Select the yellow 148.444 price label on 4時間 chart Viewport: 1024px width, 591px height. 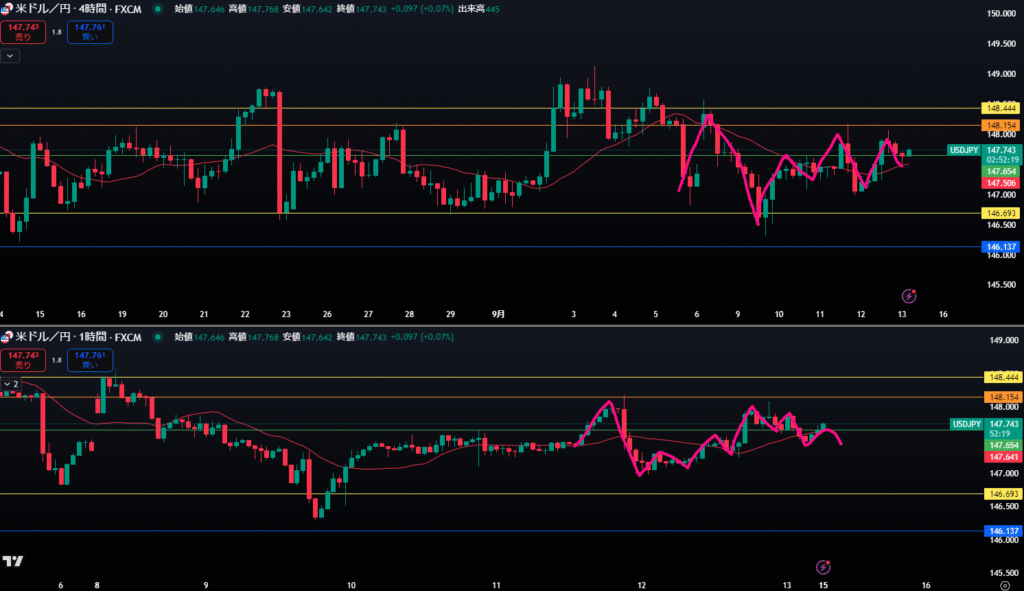click(1000, 108)
